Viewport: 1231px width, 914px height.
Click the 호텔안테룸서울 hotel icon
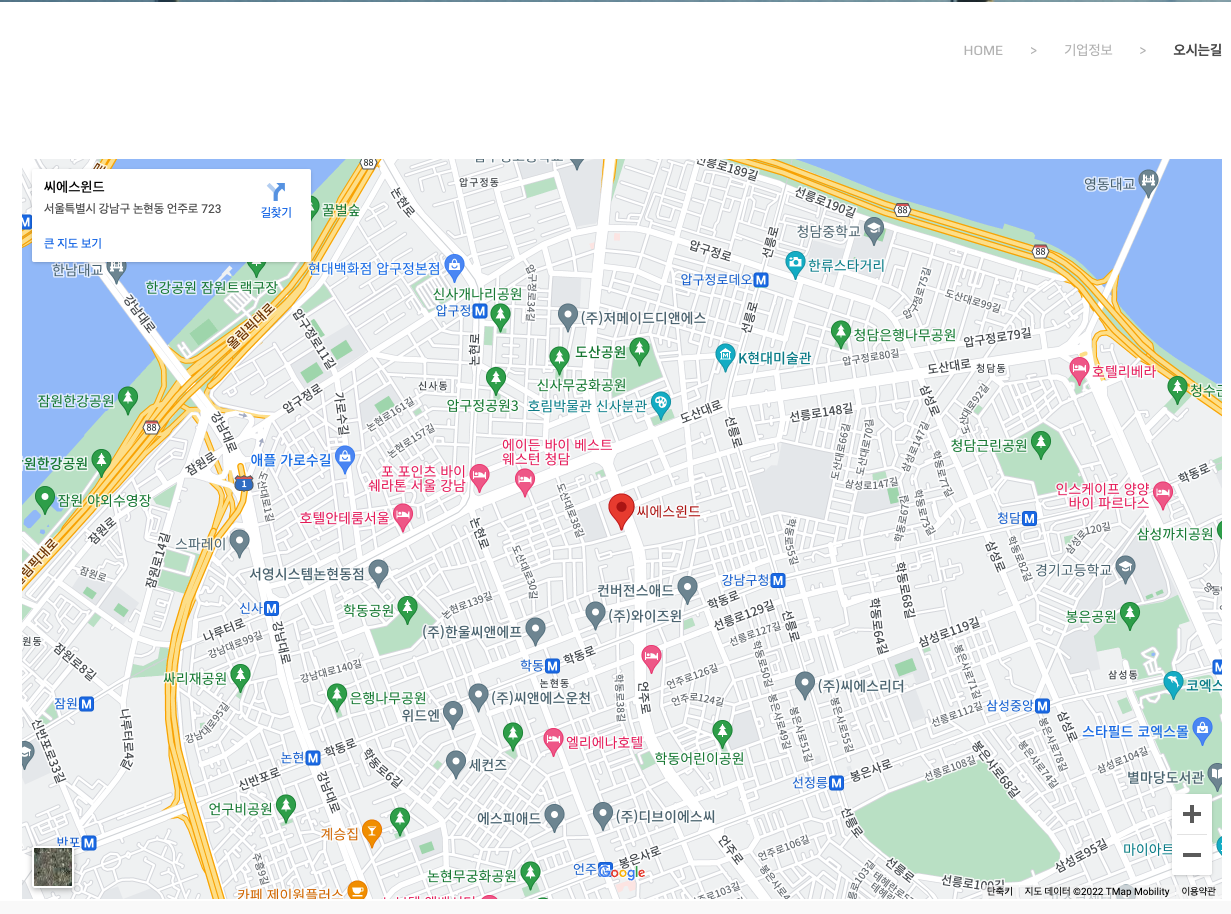pos(403,517)
